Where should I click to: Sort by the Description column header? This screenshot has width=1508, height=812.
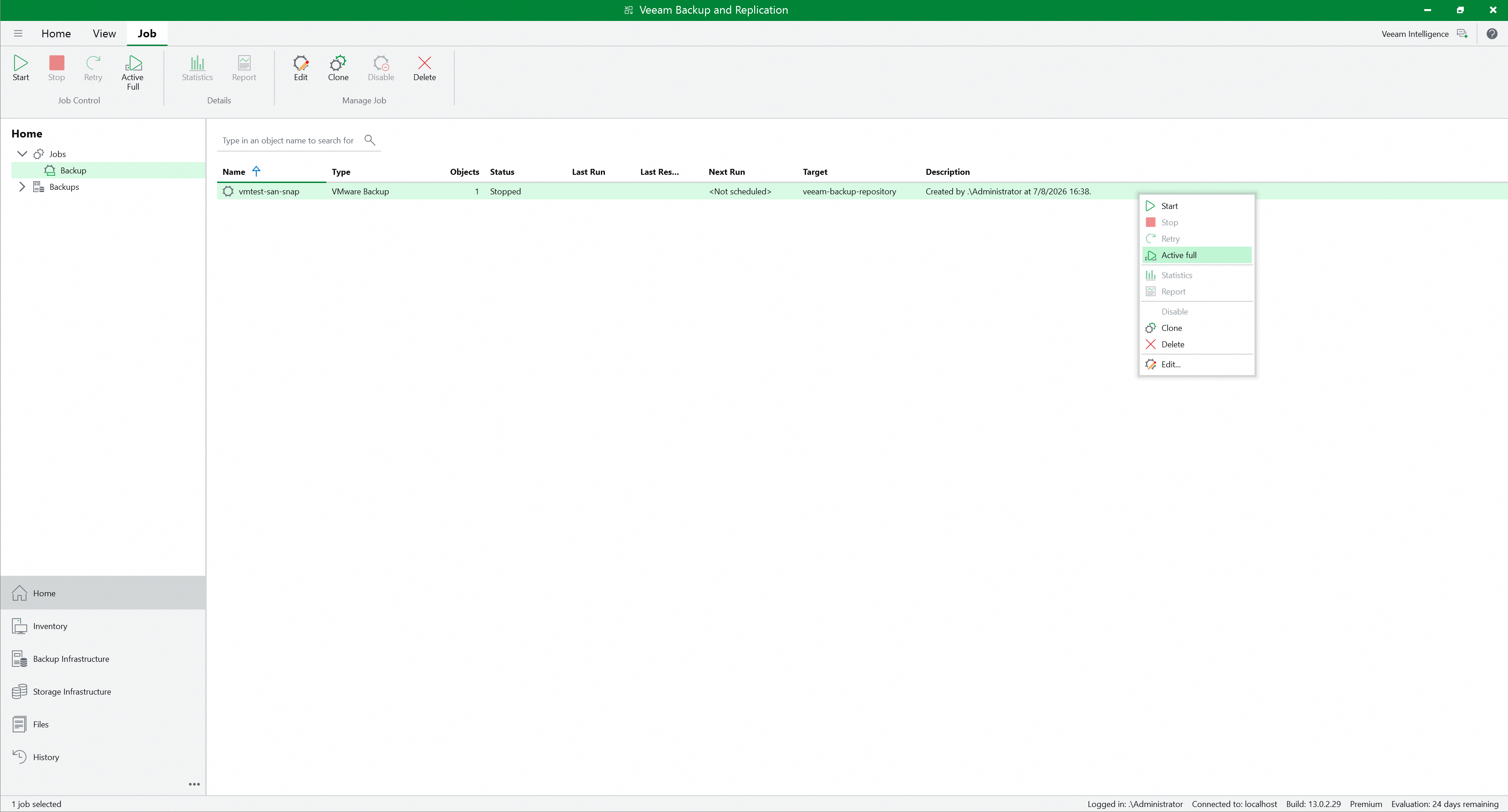point(947,172)
